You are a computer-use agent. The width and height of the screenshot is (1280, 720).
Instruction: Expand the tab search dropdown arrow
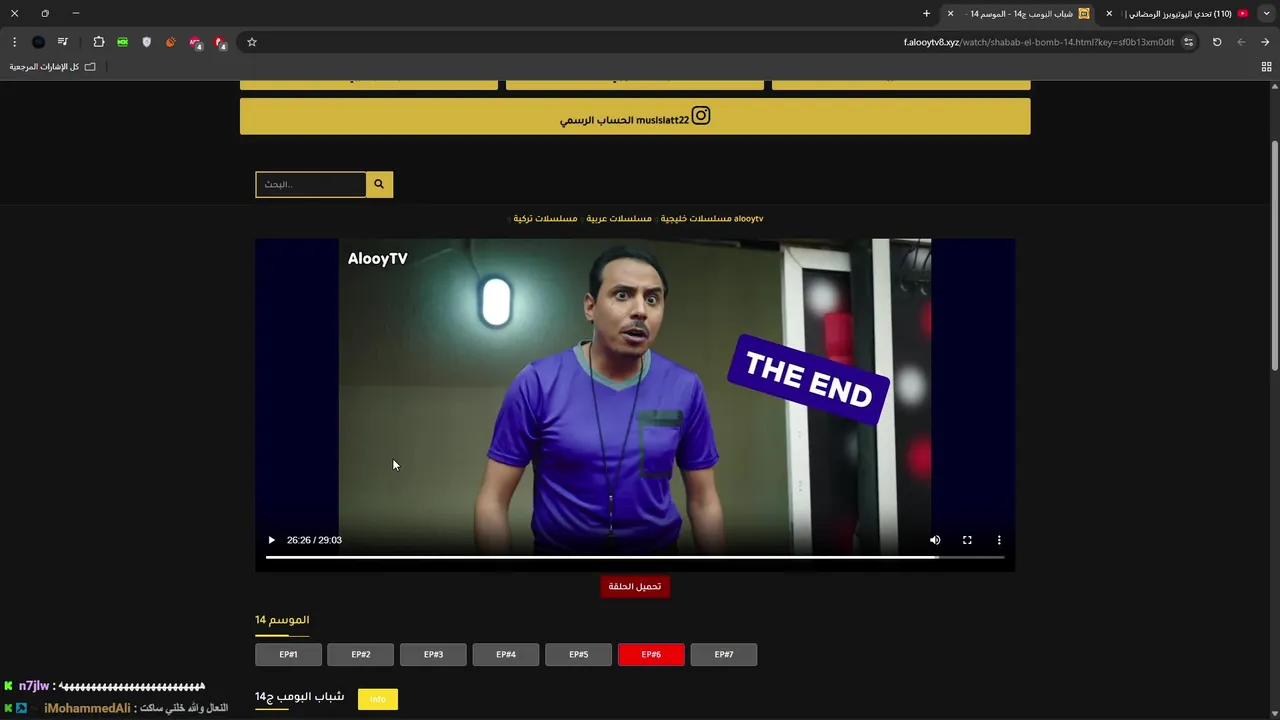click(x=1266, y=14)
